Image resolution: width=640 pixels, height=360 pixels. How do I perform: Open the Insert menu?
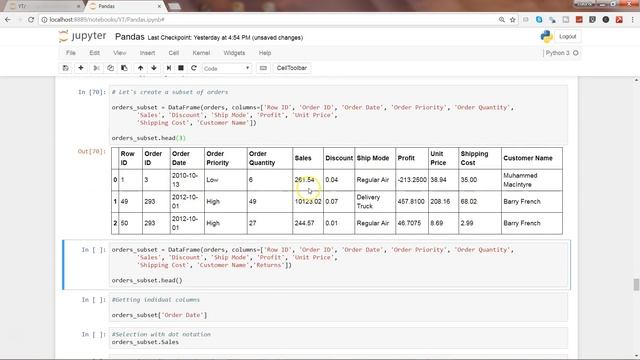pos(147,53)
